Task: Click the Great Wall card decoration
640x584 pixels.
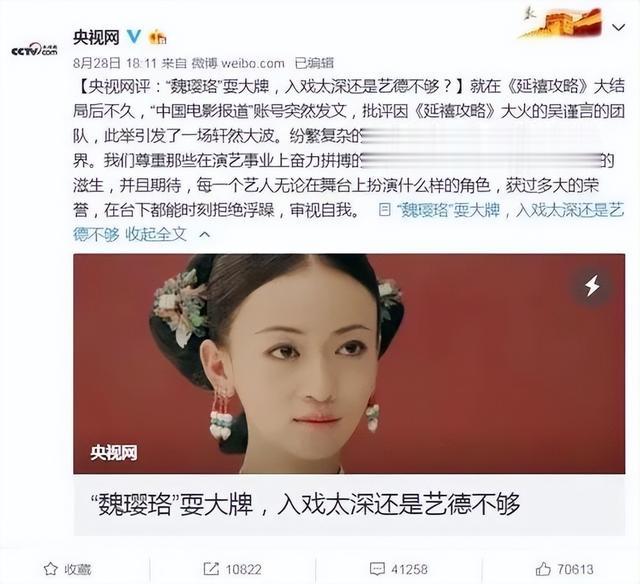Action: pos(561,23)
